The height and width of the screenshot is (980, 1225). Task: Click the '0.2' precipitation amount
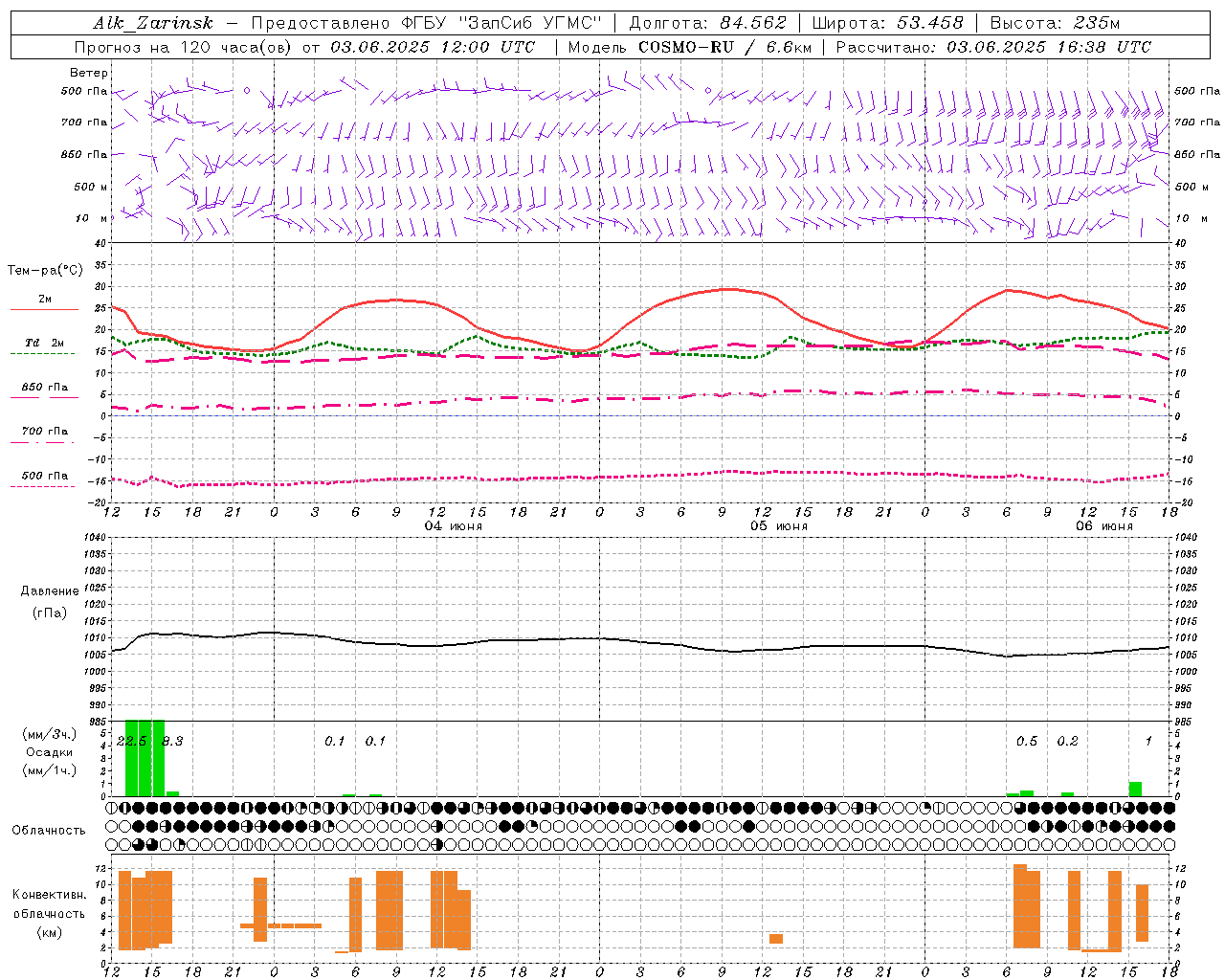pos(1067,742)
